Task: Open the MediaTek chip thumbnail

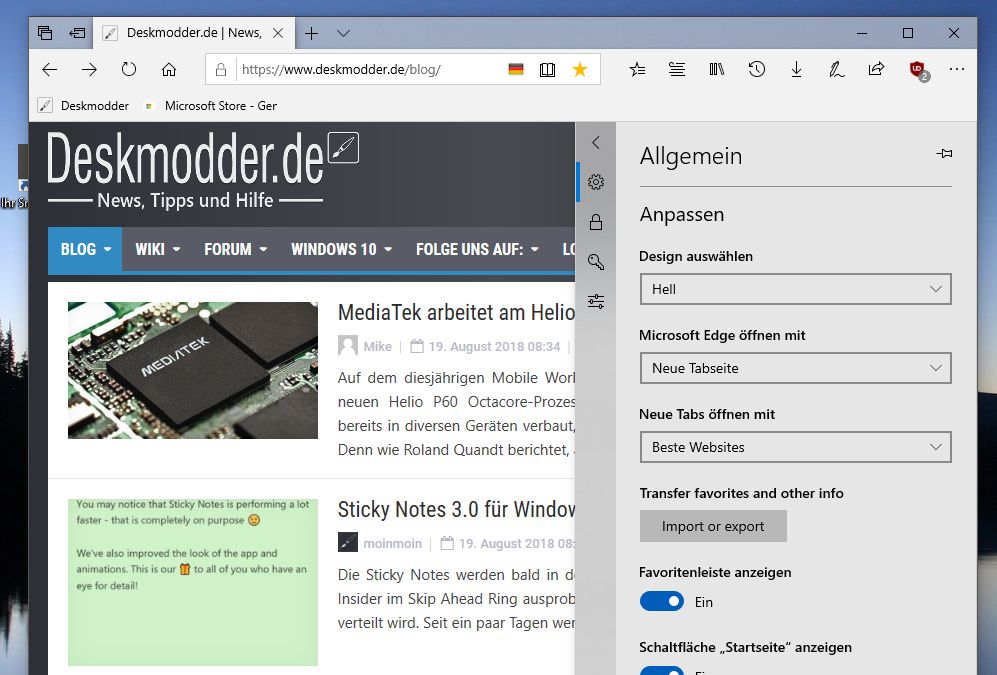Action: coord(193,370)
